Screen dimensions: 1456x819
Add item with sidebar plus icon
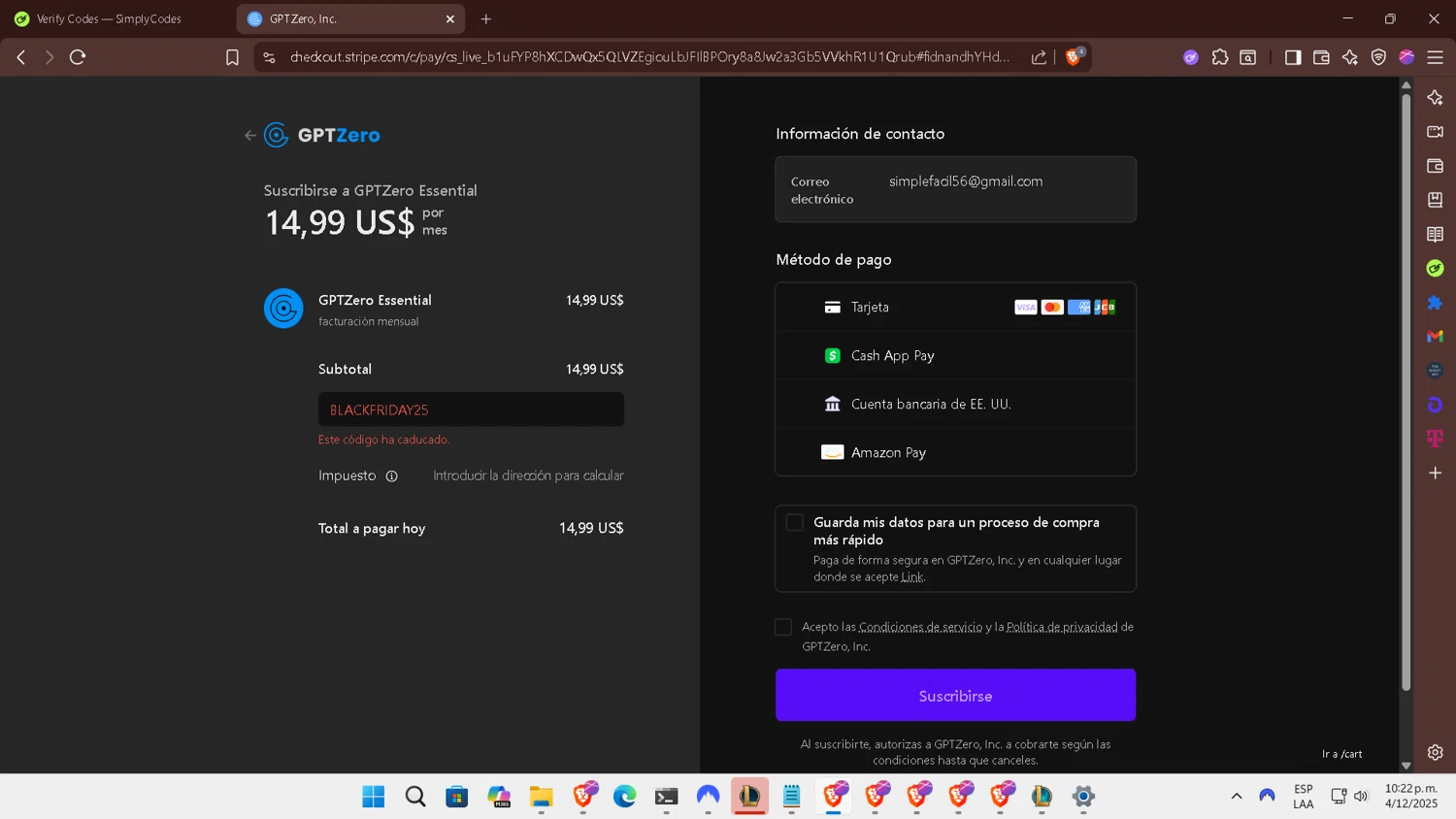(1435, 473)
